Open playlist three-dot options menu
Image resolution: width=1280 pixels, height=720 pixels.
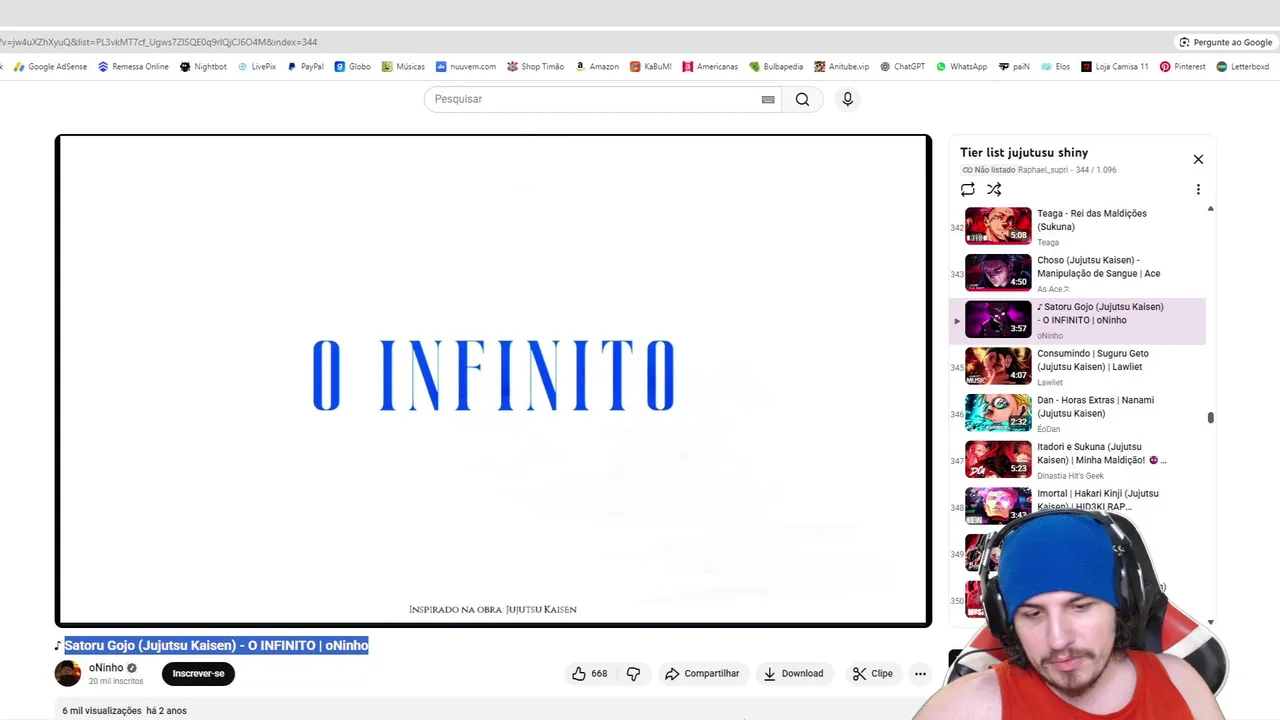pyautogui.click(x=1198, y=189)
